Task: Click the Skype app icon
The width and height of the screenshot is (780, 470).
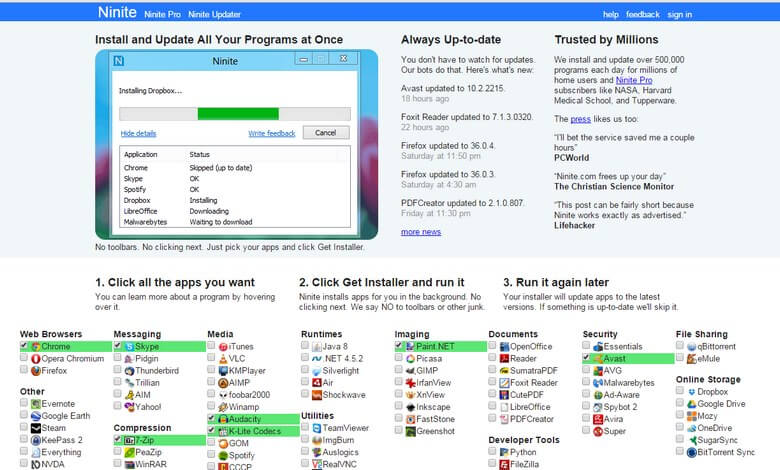Action: [x=129, y=346]
